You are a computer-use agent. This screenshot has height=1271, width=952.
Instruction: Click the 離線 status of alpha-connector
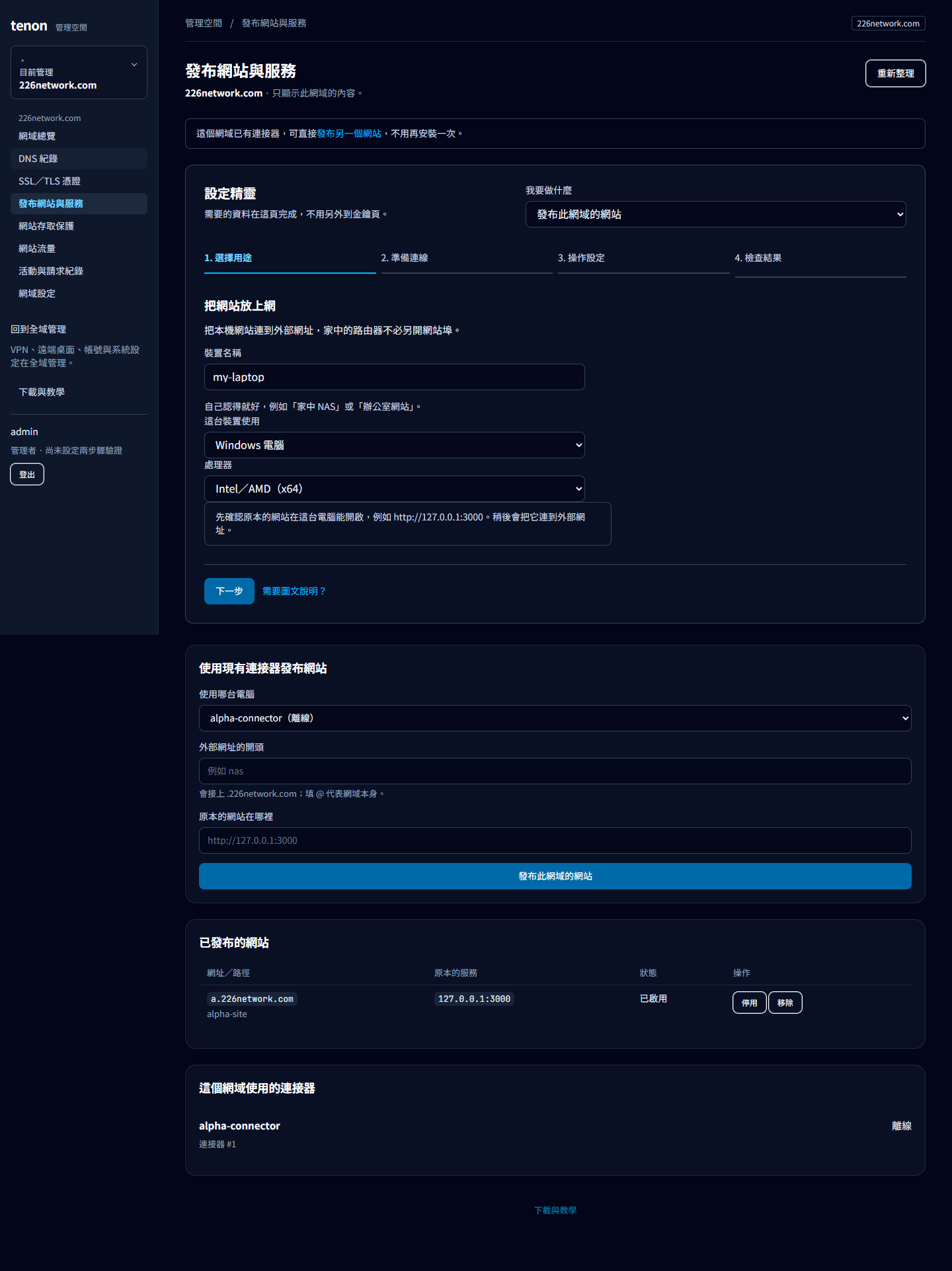click(901, 1126)
